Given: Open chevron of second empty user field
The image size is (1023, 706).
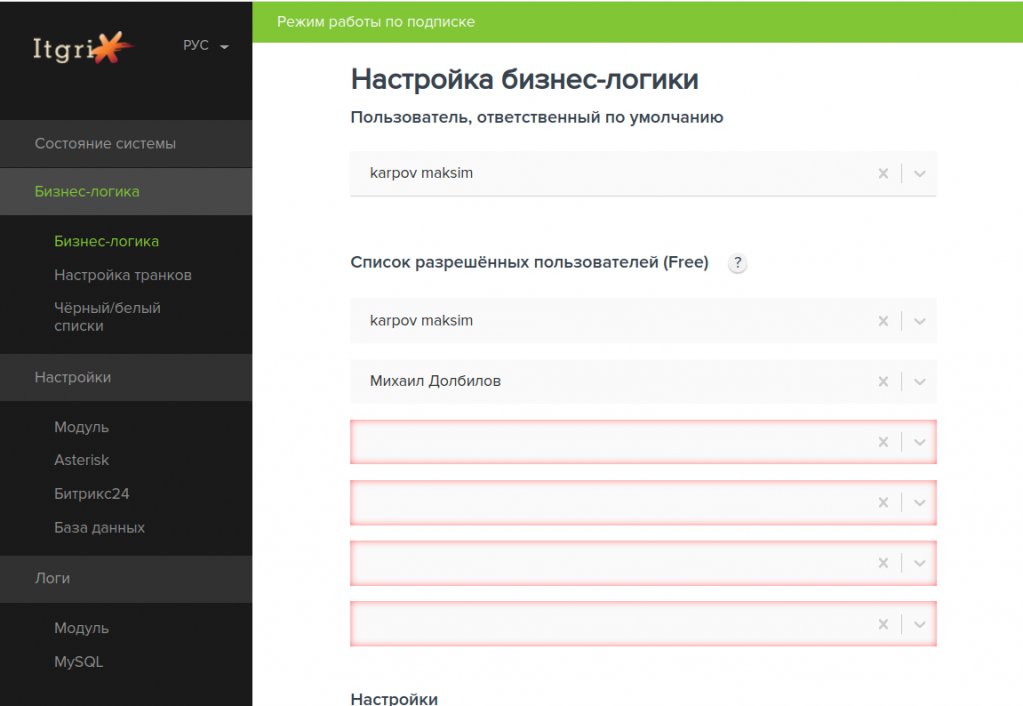Looking at the screenshot, I should pyautogui.click(x=920, y=502).
